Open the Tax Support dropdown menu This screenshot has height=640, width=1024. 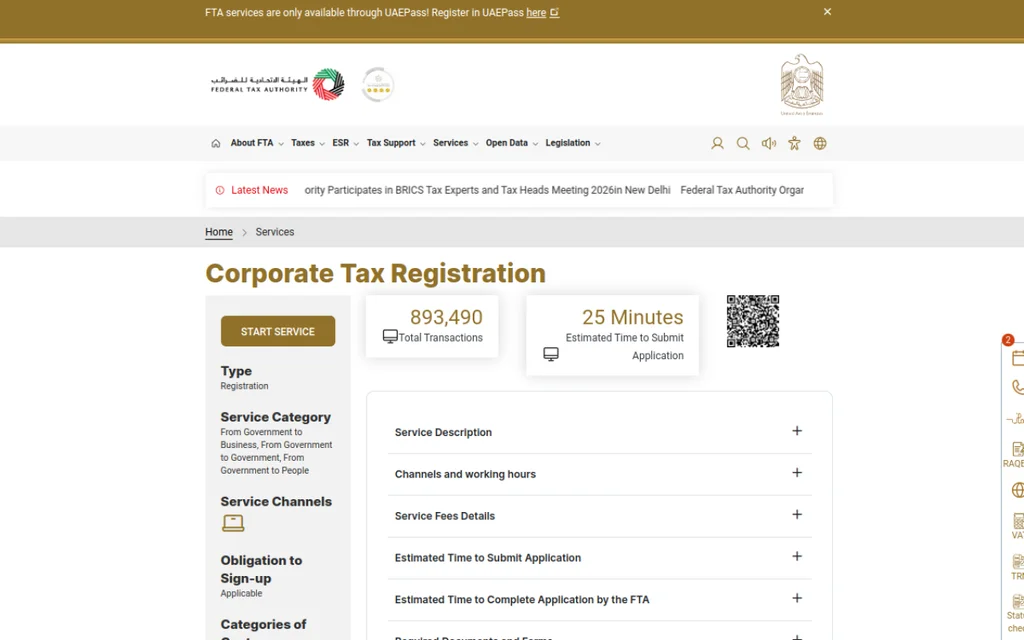pyautogui.click(x=396, y=143)
